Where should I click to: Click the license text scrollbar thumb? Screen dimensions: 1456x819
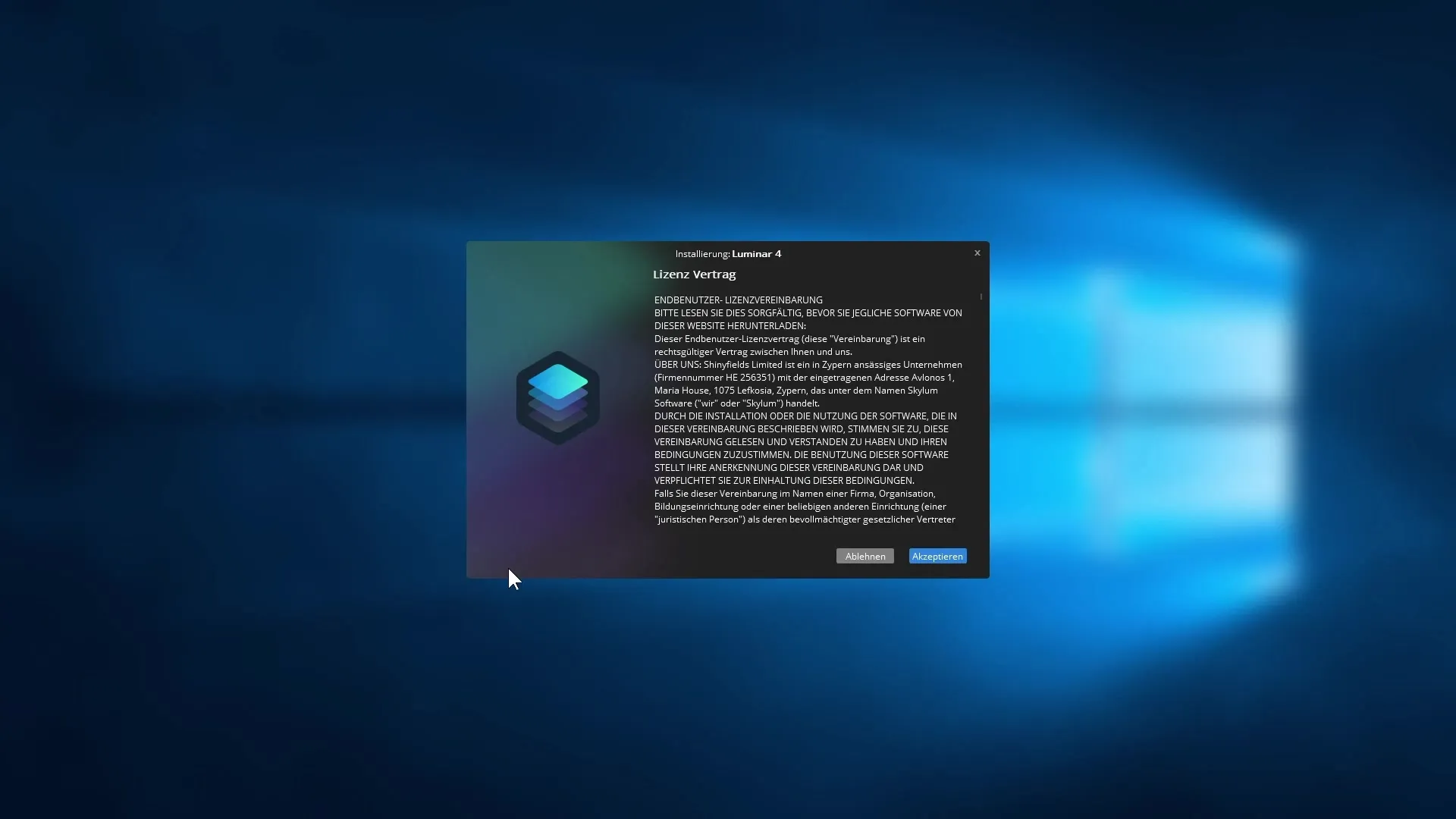981,297
